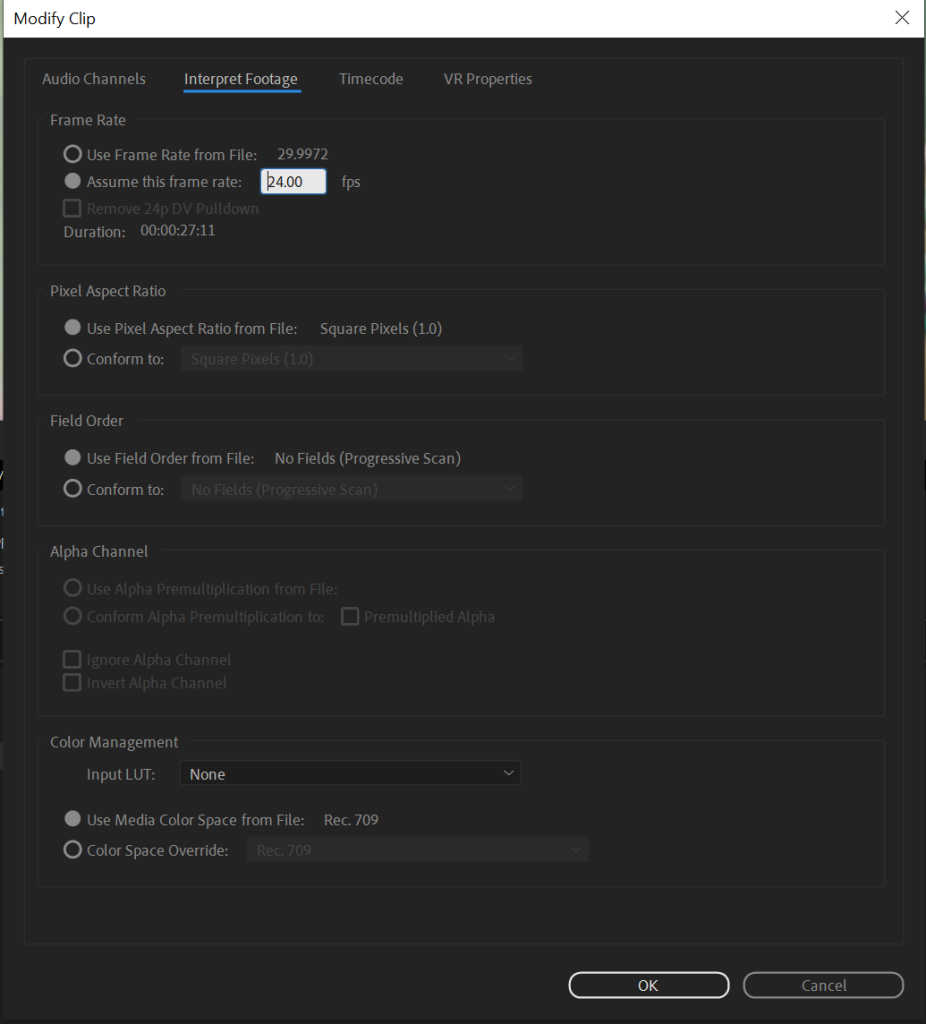Screen dimensions: 926x1024
Task: Switch to the Audio Channels tab
Action: pyautogui.click(x=94, y=79)
